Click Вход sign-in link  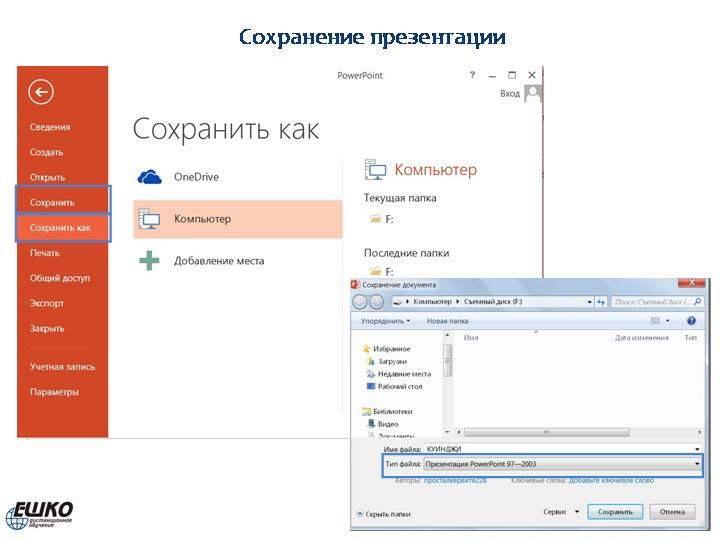(510, 94)
